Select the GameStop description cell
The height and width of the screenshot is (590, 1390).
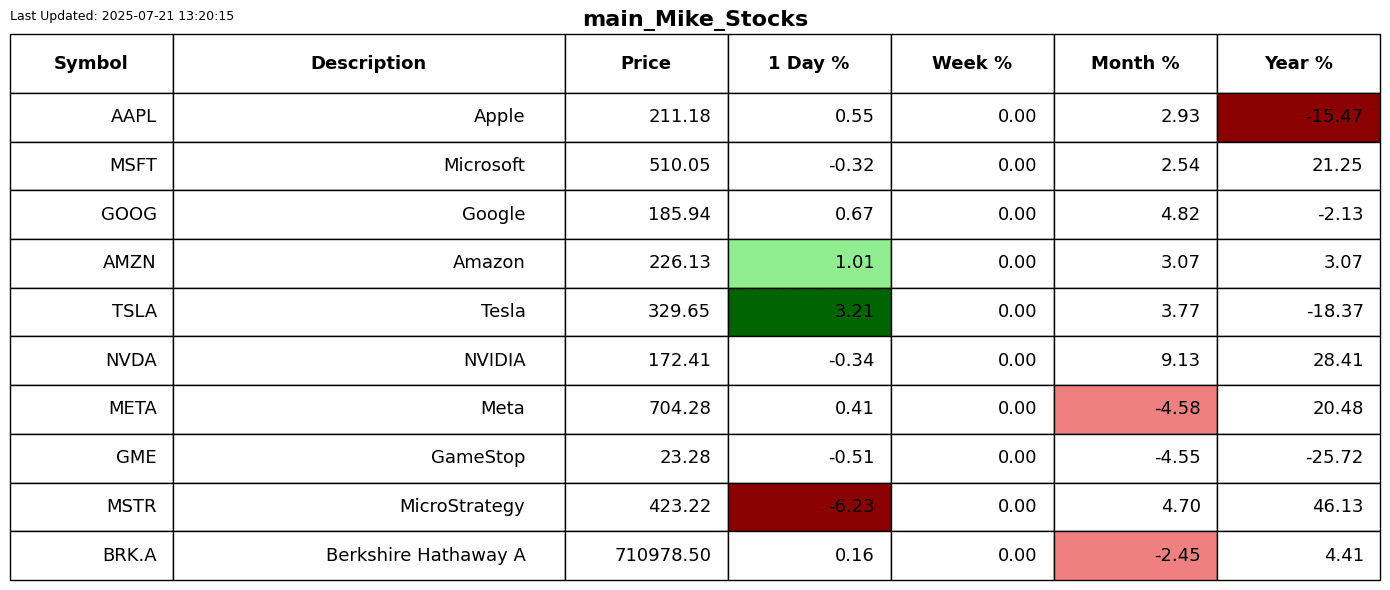369,458
